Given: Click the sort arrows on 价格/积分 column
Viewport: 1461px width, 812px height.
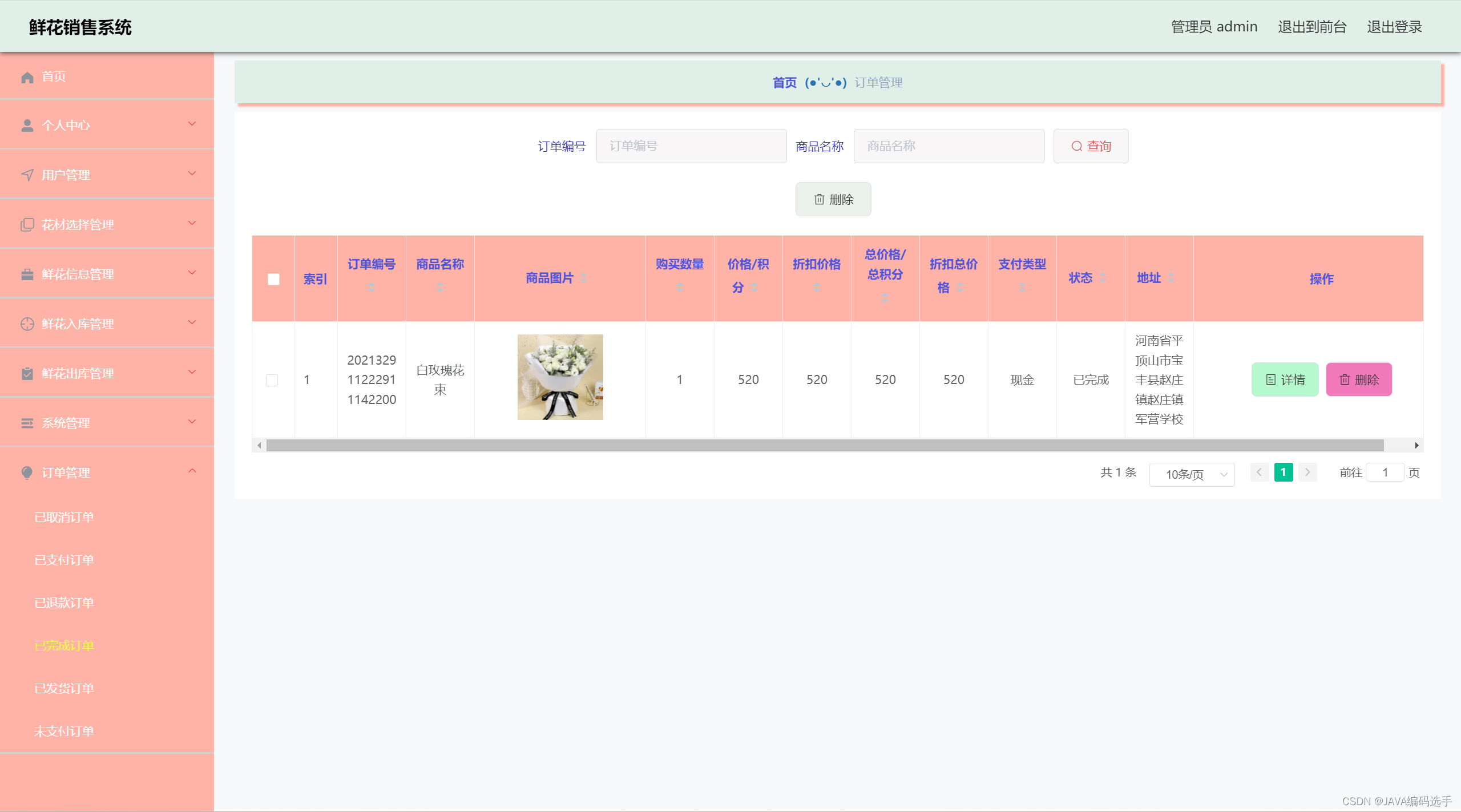Looking at the screenshot, I should pos(755,288).
